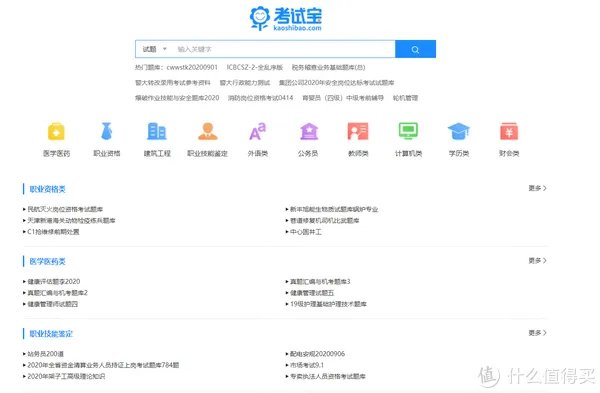Open the 市场考试9.1 entry
This screenshot has height=393, width=600.
[x=307, y=365]
